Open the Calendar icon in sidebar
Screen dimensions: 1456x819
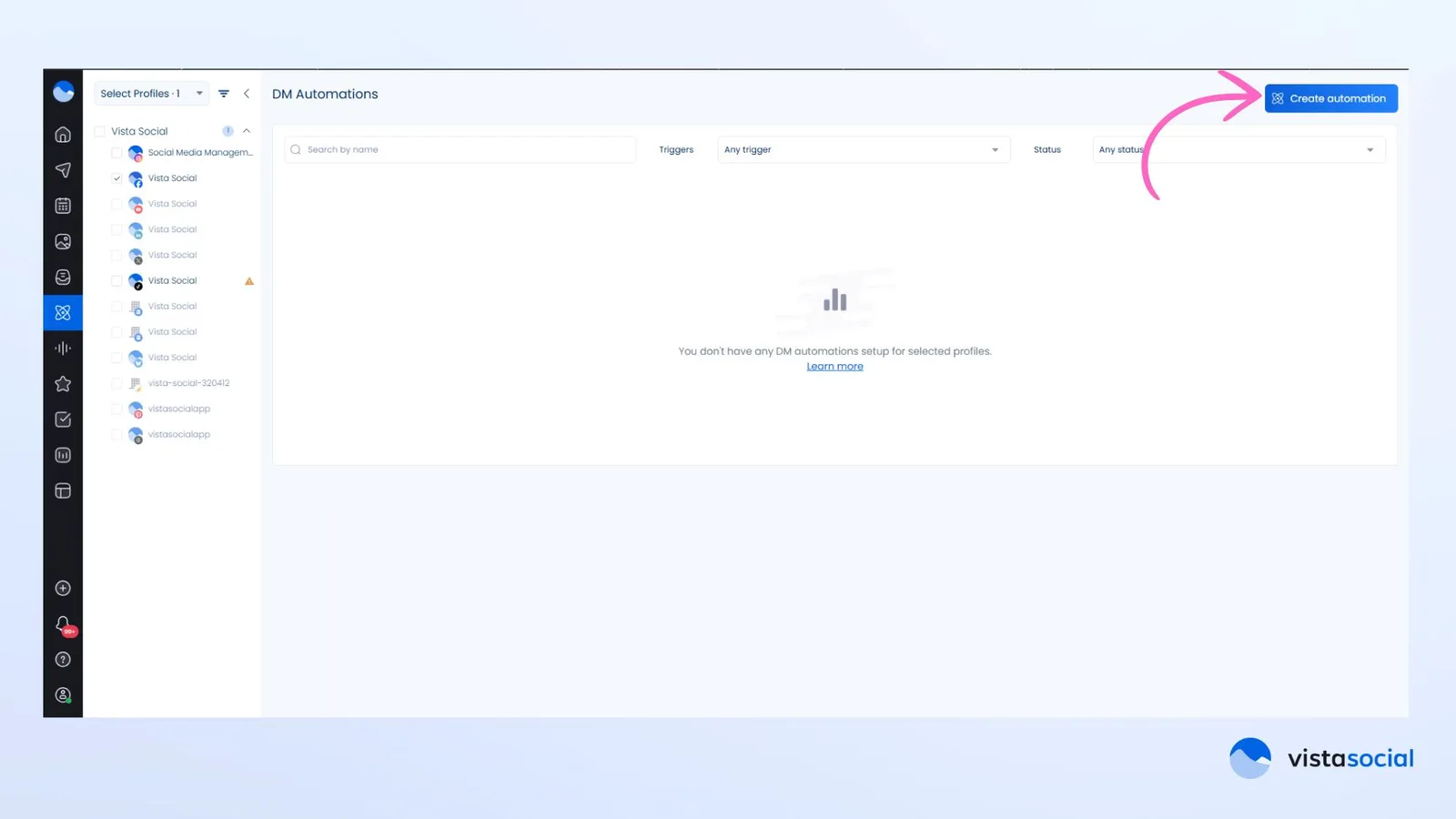pos(63,206)
